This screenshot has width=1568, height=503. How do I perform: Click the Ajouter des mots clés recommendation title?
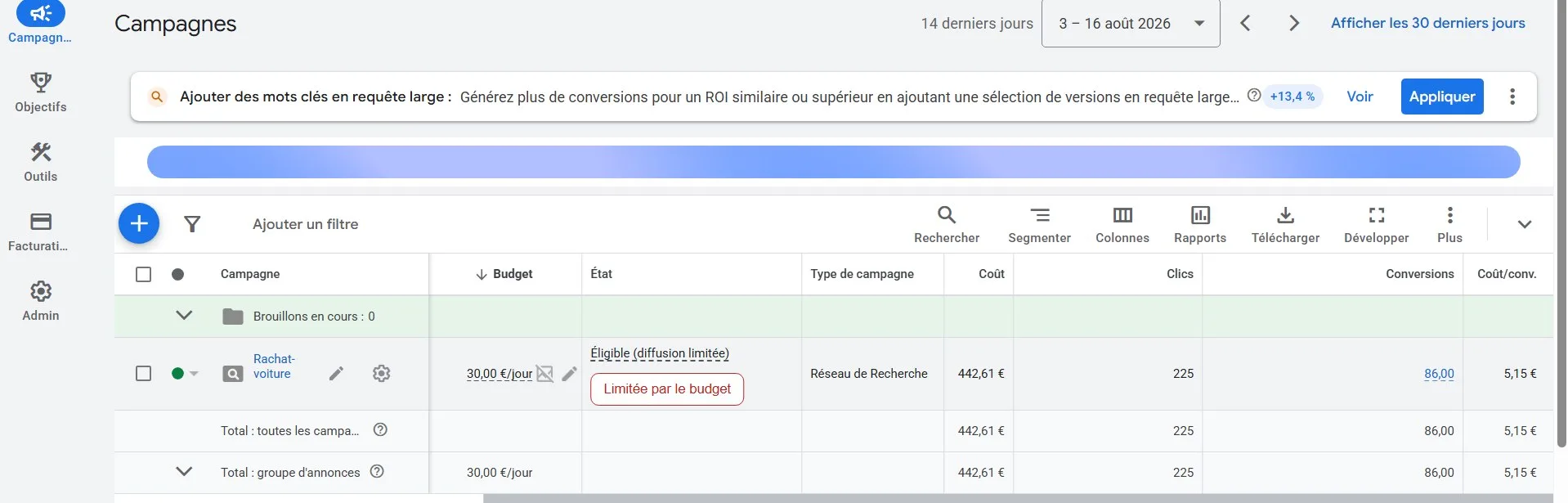pyautogui.click(x=316, y=97)
